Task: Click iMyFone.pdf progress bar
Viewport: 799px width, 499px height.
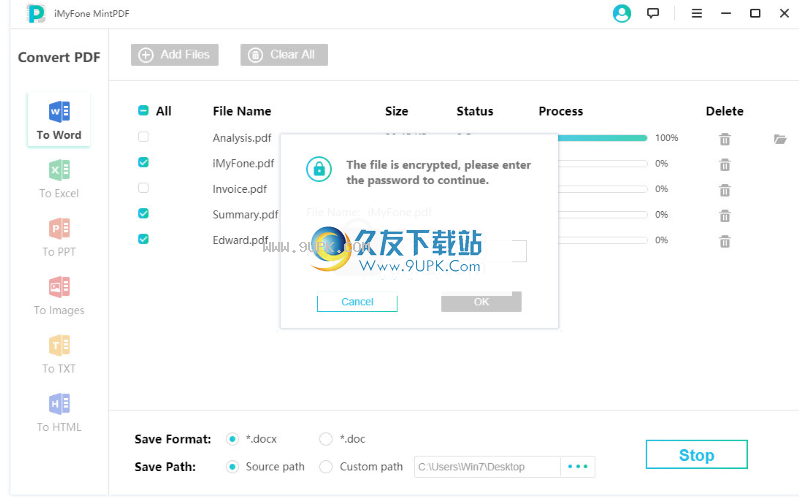Action: pos(603,163)
